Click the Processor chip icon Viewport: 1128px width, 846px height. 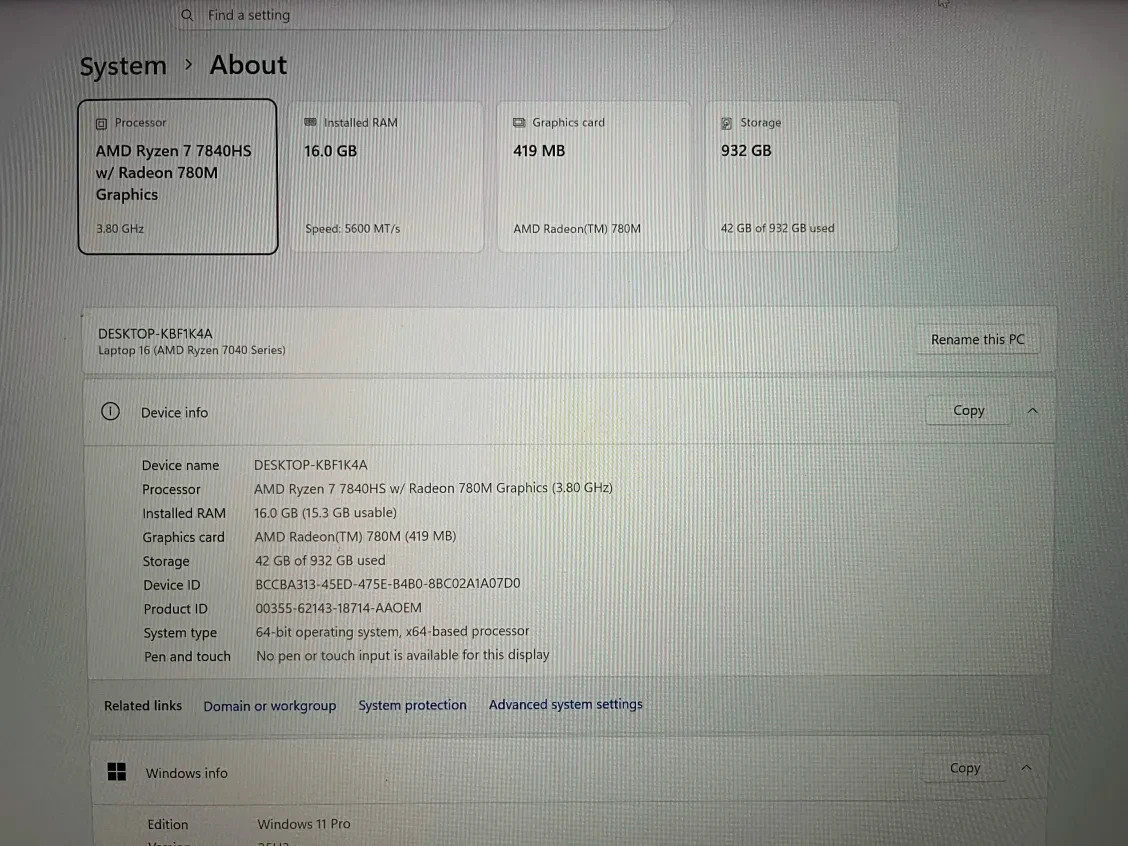[101, 124]
